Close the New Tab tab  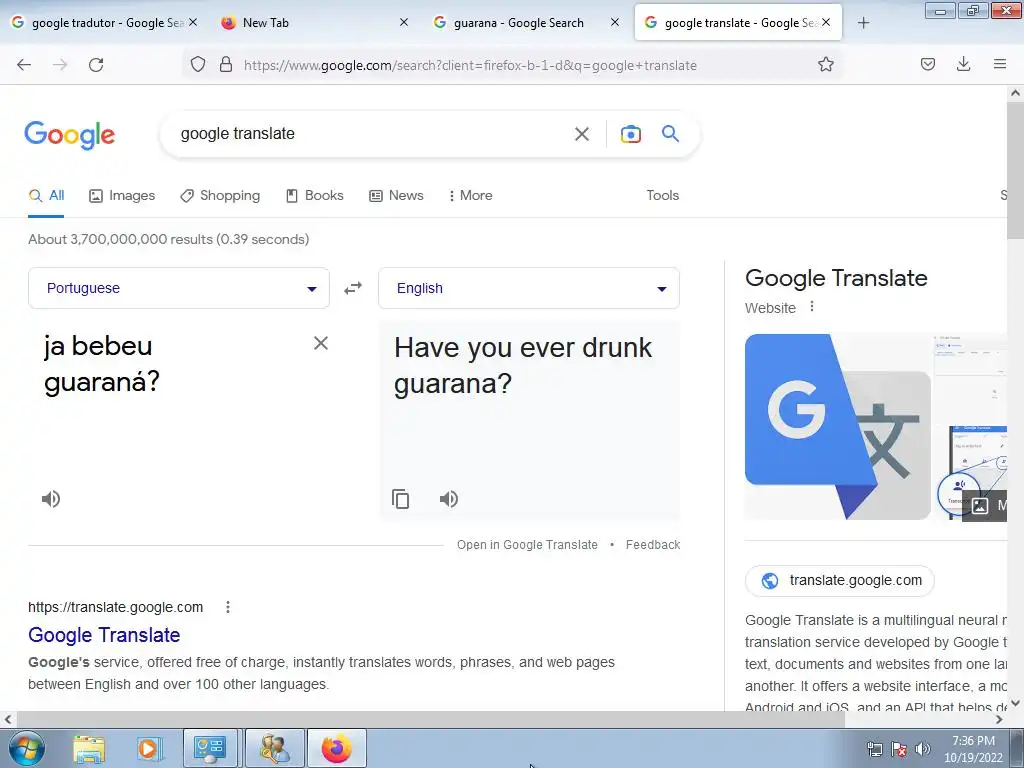pos(404,22)
